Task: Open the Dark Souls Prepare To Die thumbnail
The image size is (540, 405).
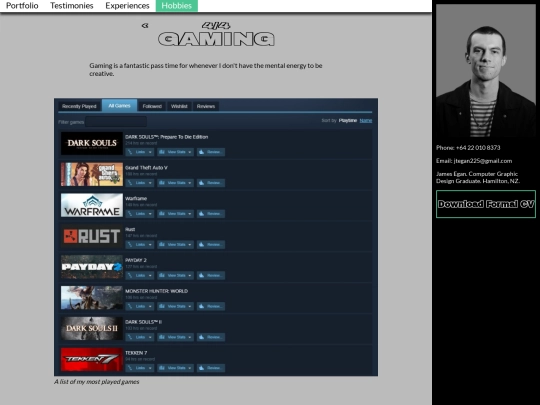Action: coord(92,143)
